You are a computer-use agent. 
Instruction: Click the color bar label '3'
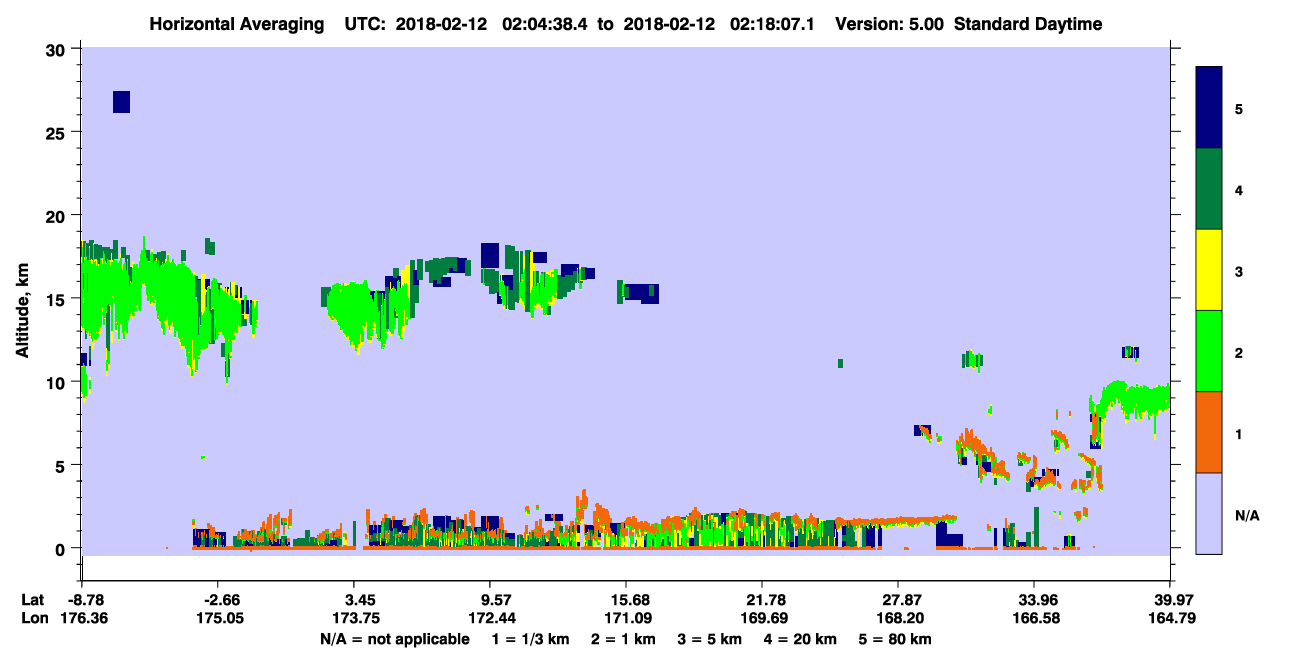click(1239, 271)
